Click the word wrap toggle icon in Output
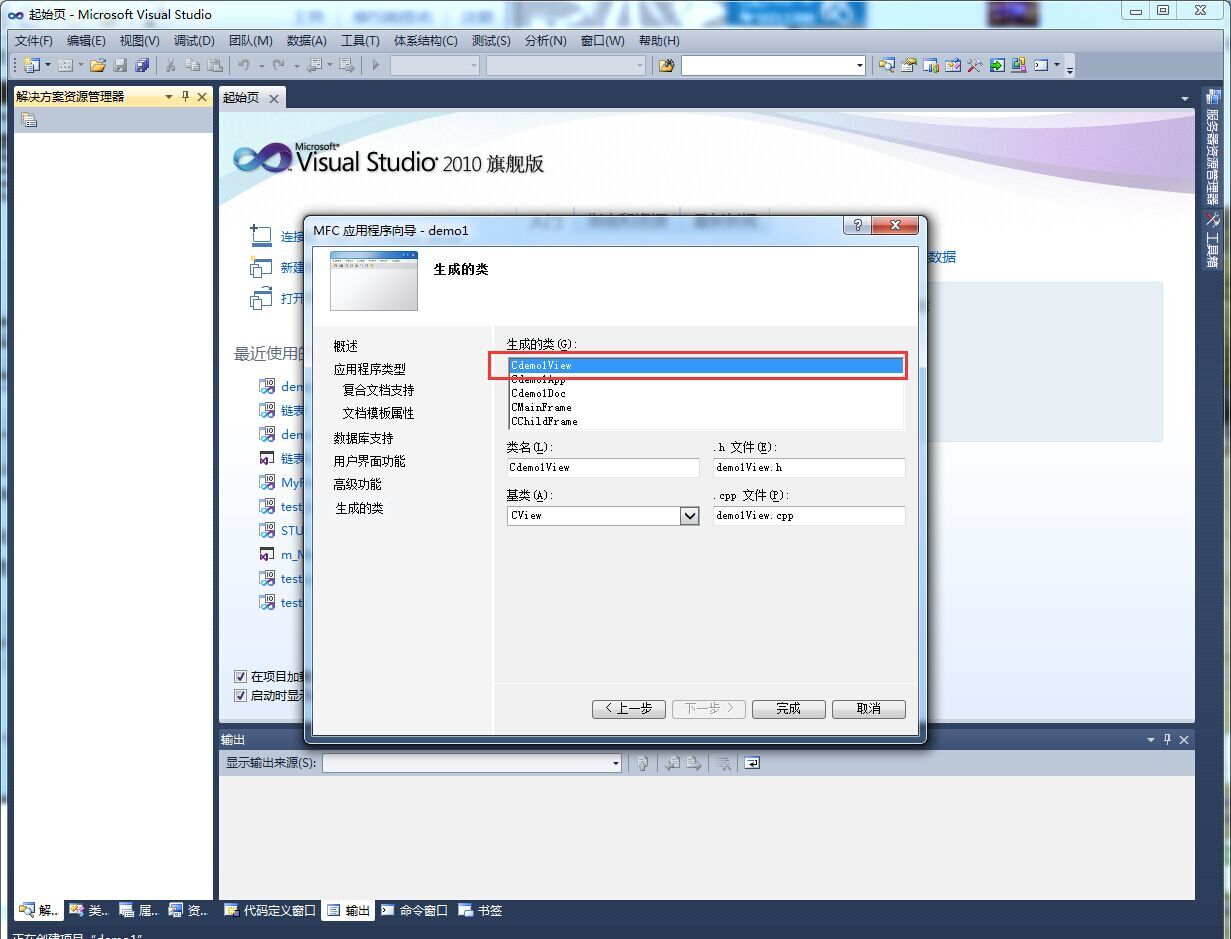Image resolution: width=1231 pixels, height=939 pixels. 752,763
